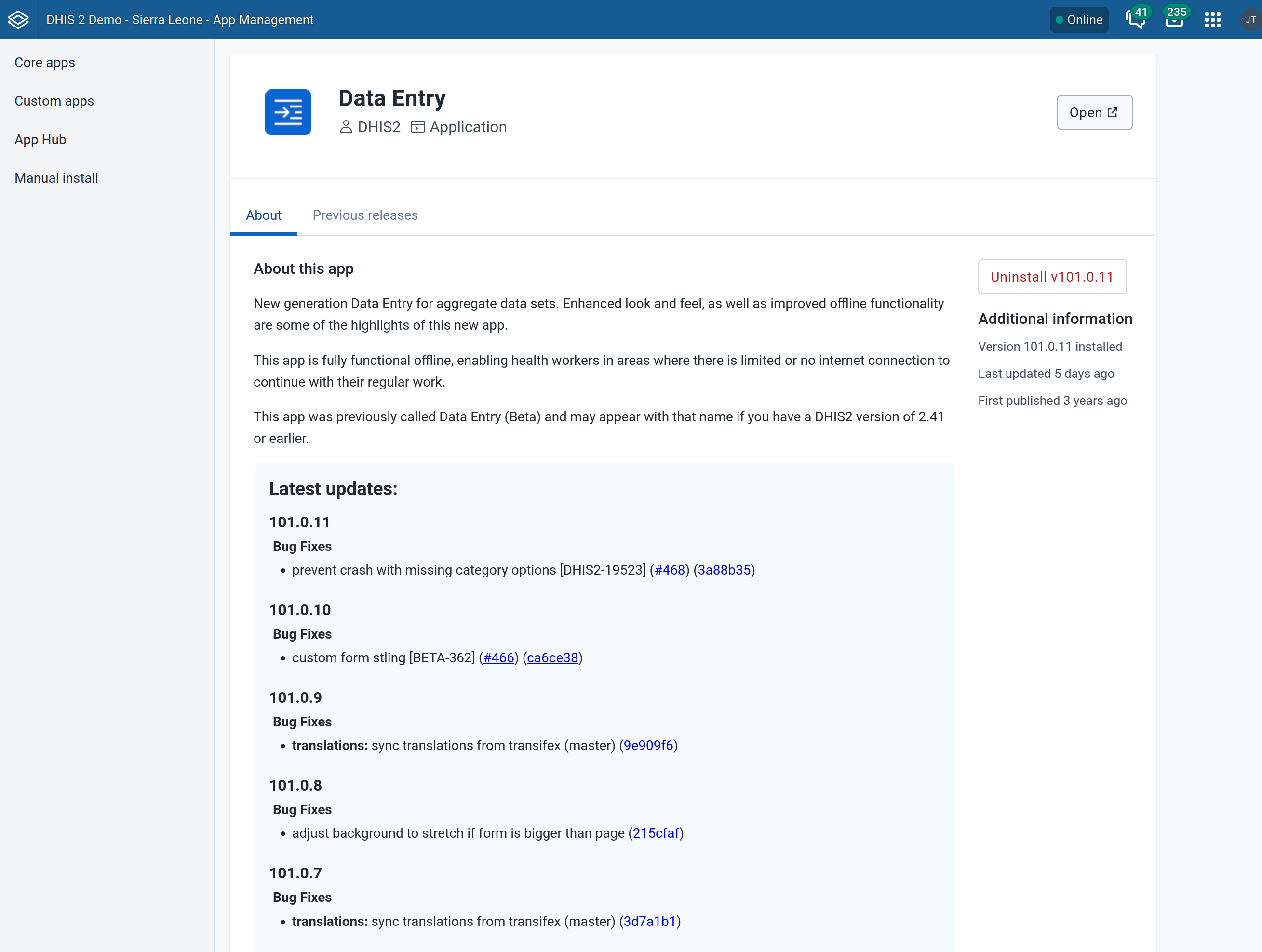Click the 101.0.7 version heading

pos(295,873)
